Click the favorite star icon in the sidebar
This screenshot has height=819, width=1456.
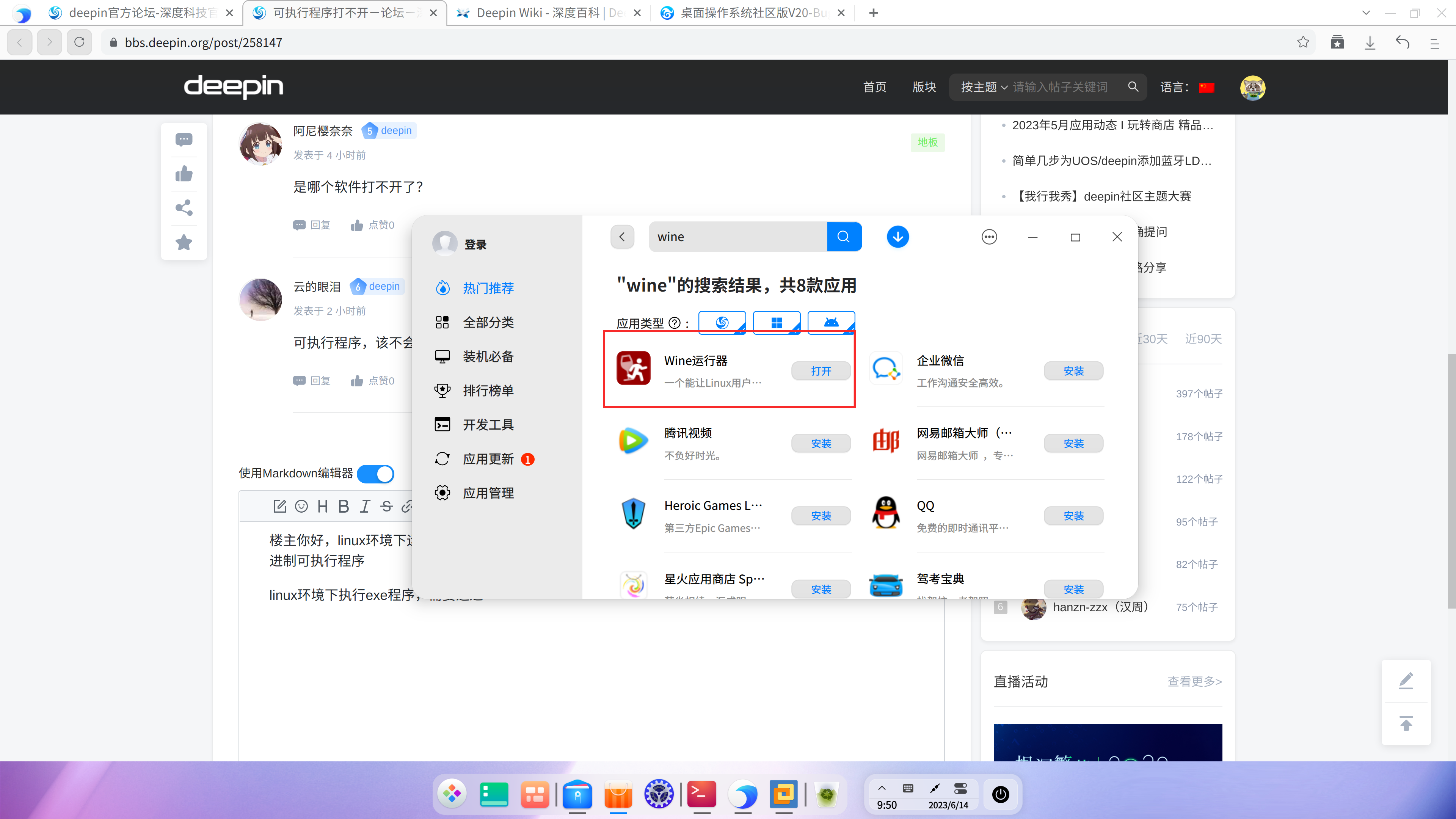point(184,243)
